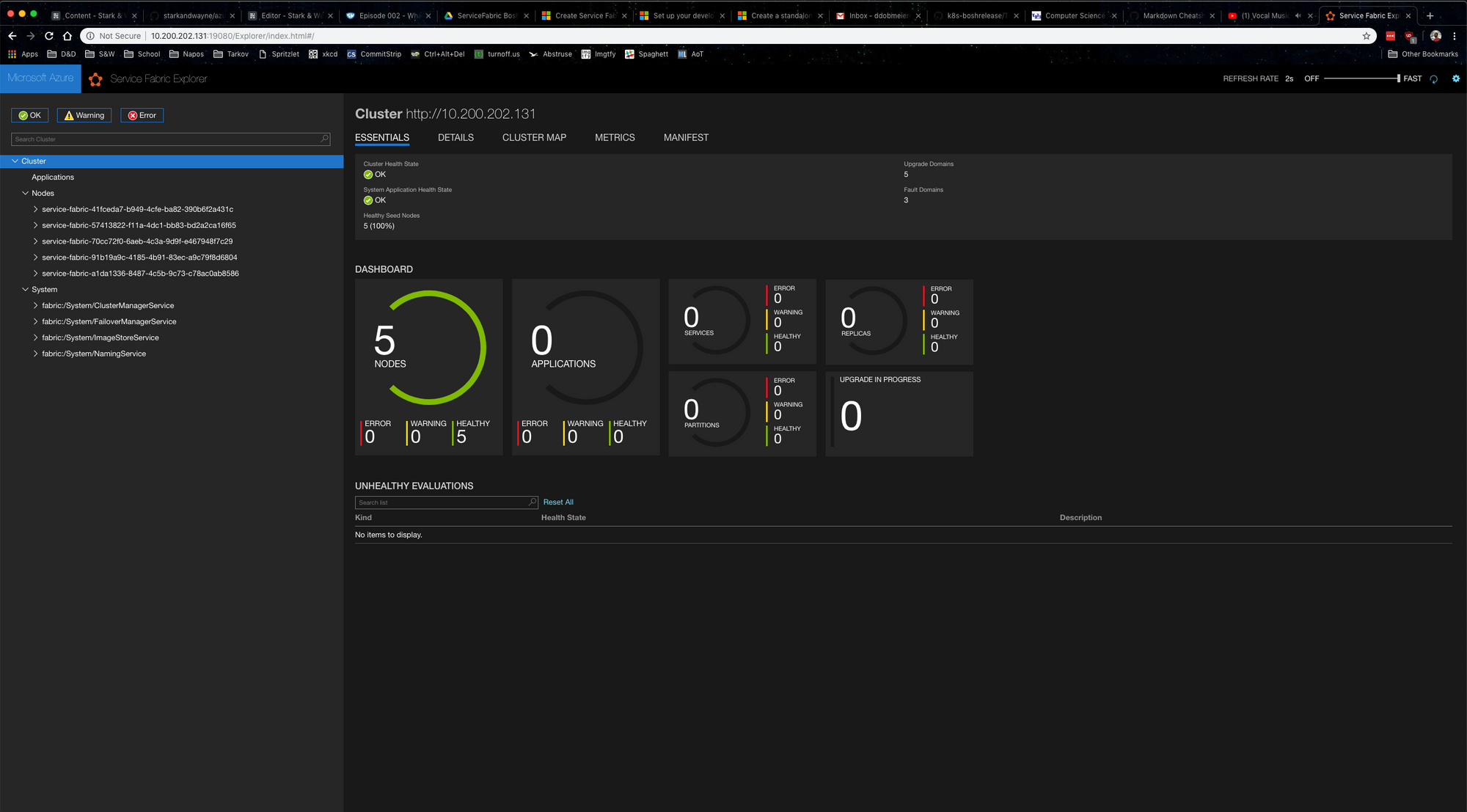Click the Not Secure site info icon
1467x812 pixels.
[90, 36]
